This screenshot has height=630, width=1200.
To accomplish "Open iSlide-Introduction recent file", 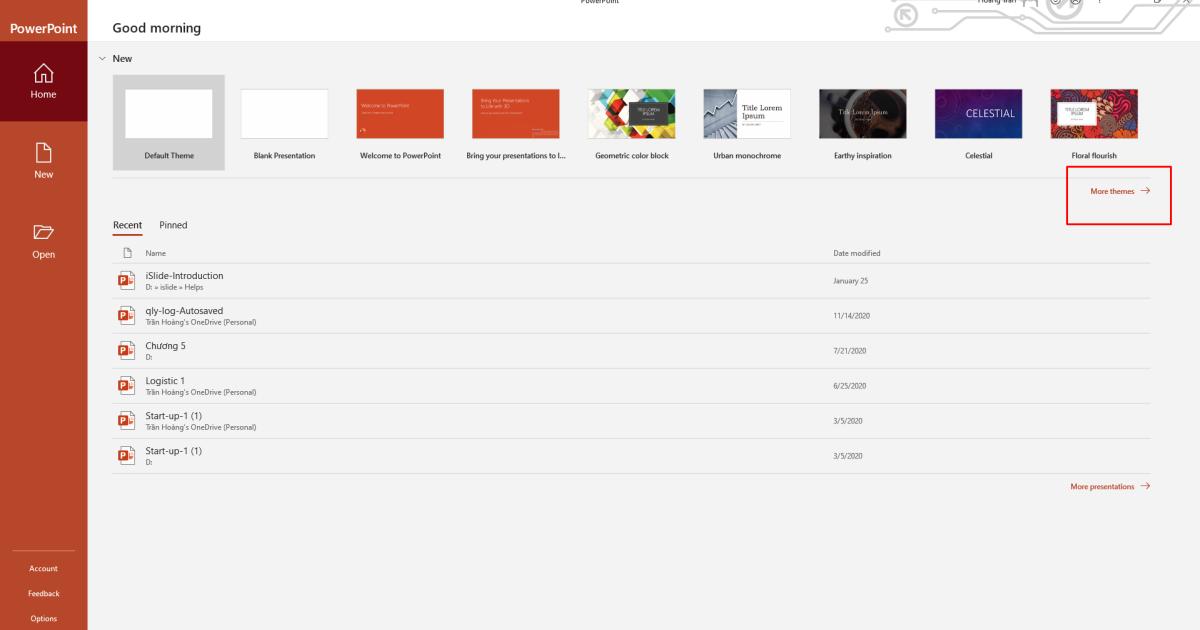I will 631,281.
